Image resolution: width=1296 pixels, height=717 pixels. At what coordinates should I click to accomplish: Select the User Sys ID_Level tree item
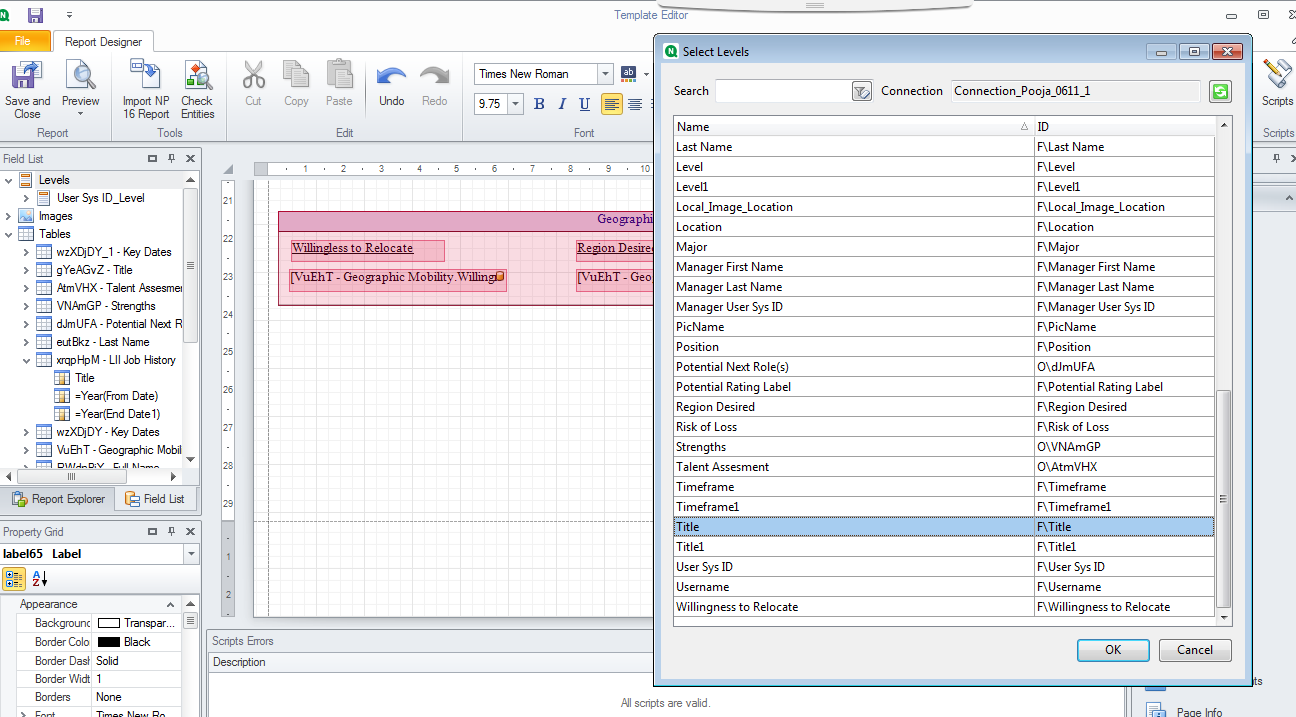[x=100, y=198]
